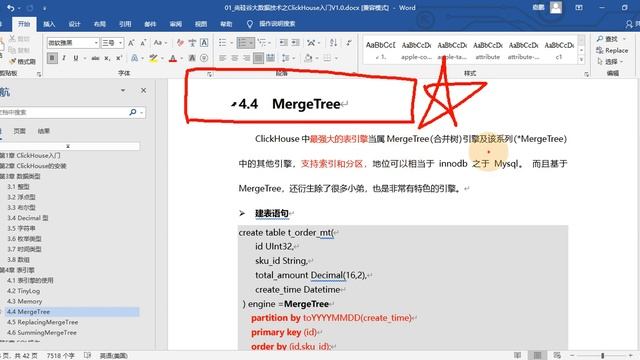Click the Character Border icon
This screenshot has height=360, width=640.
point(204,43)
